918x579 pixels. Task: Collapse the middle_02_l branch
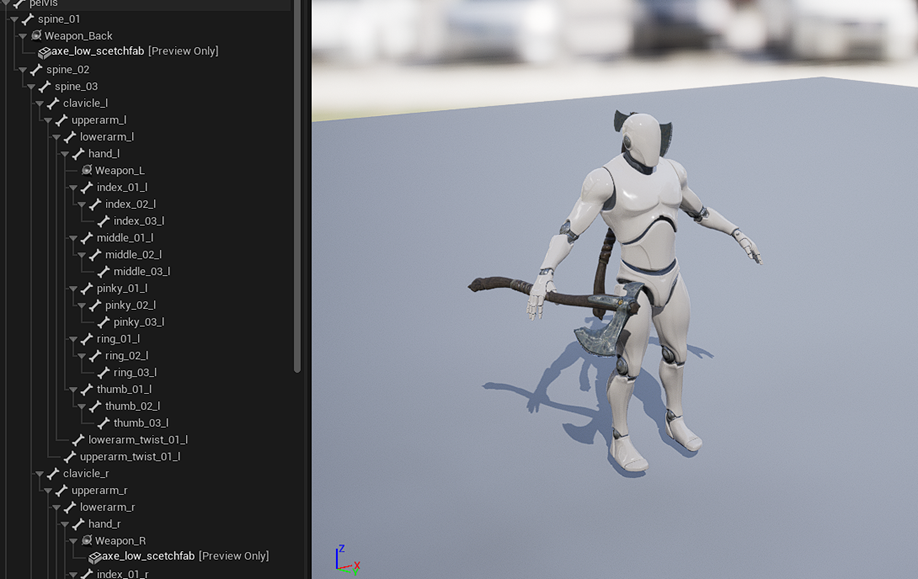81,256
